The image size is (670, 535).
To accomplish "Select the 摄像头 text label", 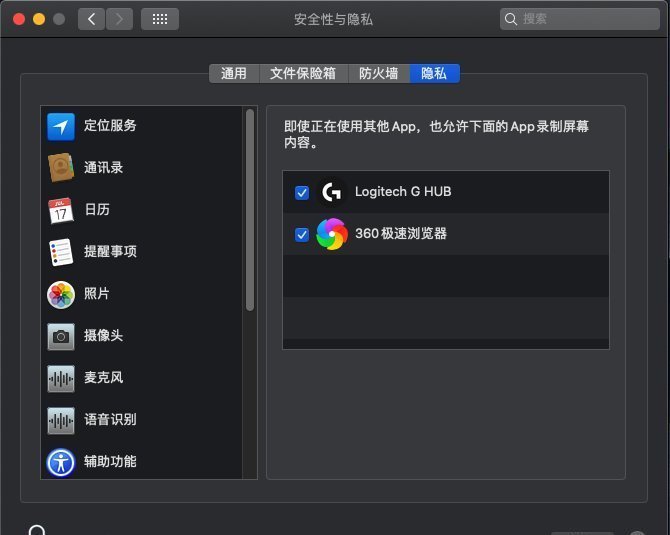I will tap(103, 335).
